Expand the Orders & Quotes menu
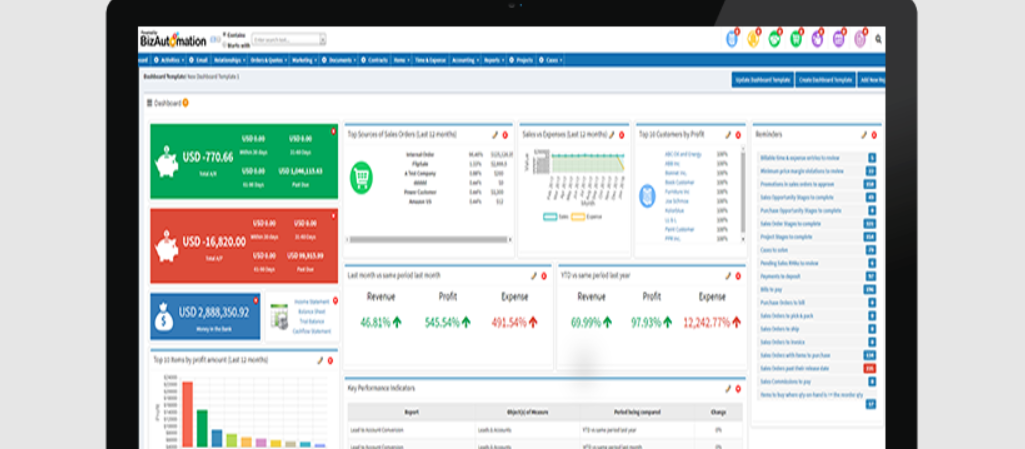The image size is (1025, 449). [x=268, y=59]
